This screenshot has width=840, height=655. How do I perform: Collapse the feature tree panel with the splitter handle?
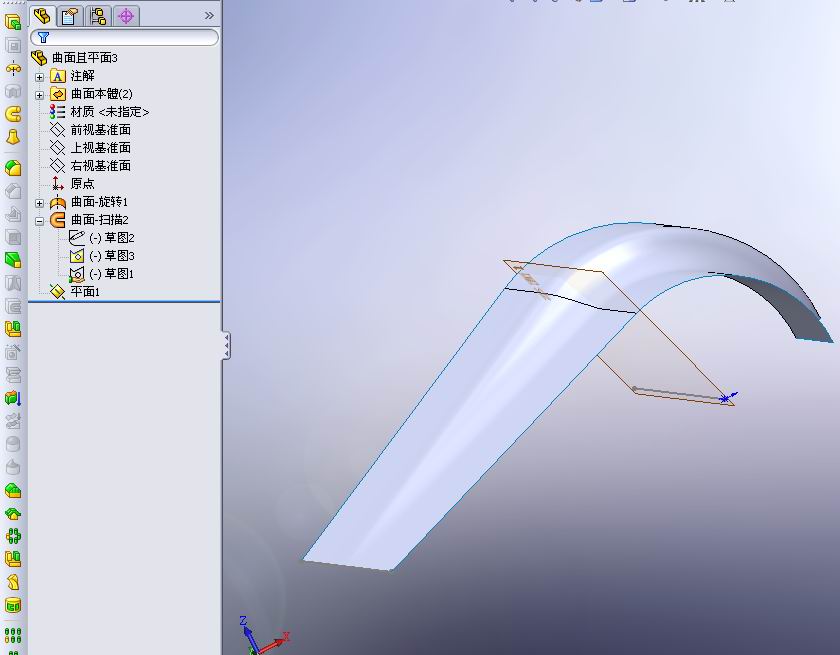coord(227,345)
